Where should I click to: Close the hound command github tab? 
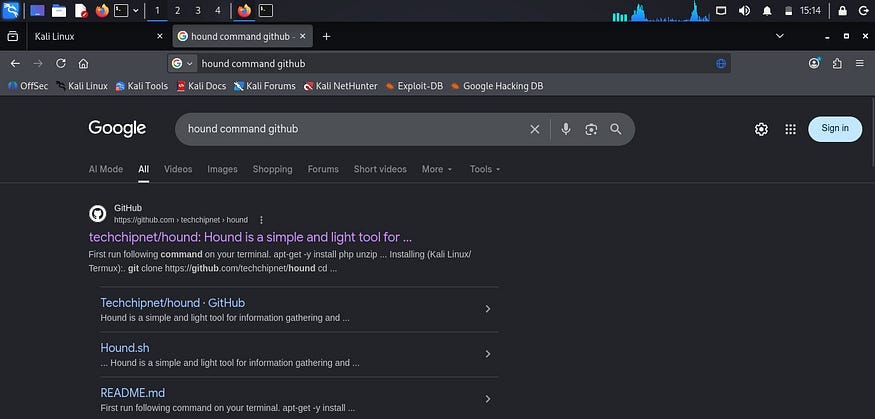click(303, 36)
